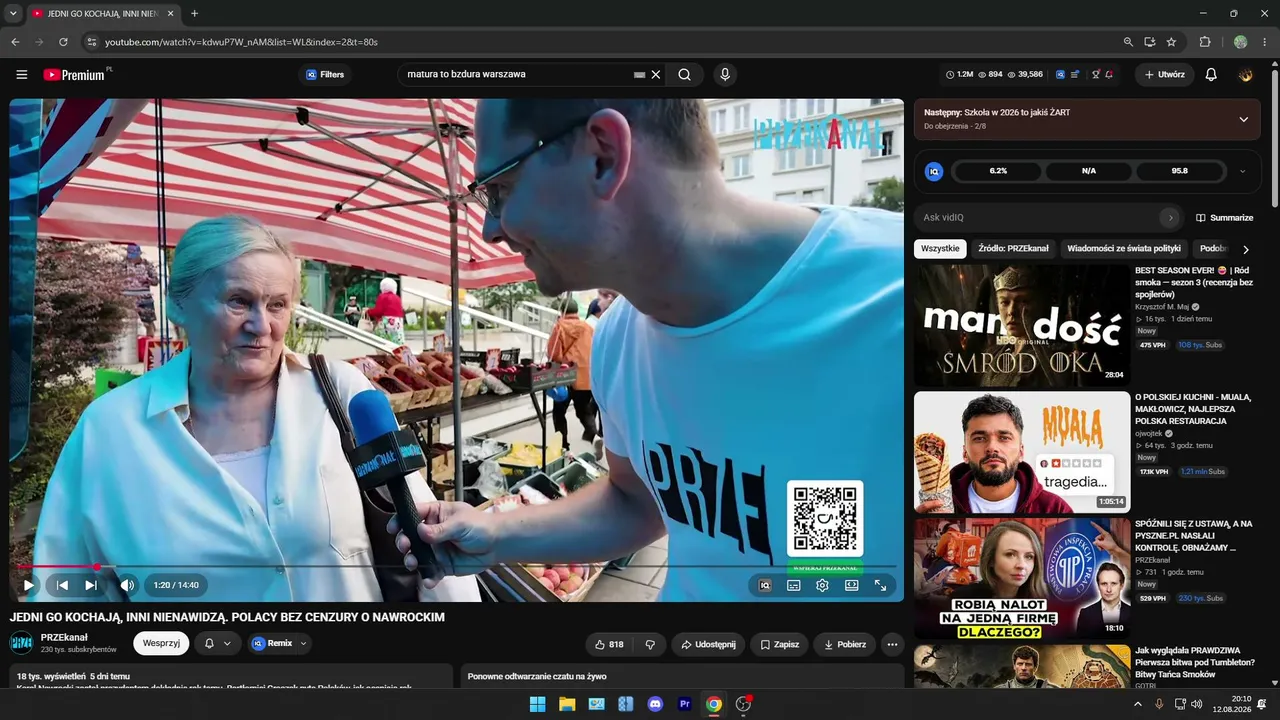Click the Utwórz create button
The width and height of the screenshot is (1280, 720).
pos(1164,75)
